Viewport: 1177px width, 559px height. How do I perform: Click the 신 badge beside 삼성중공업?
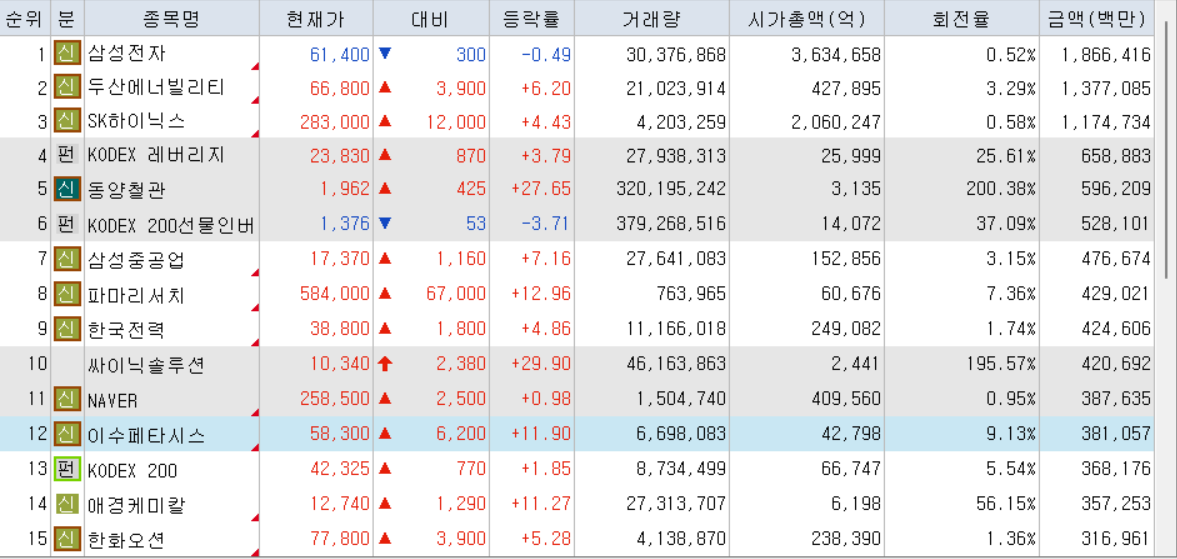[67, 259]
